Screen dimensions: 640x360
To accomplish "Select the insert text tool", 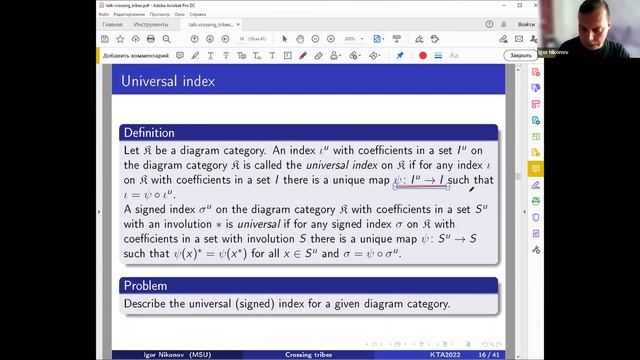I will [x=257, y=56].
